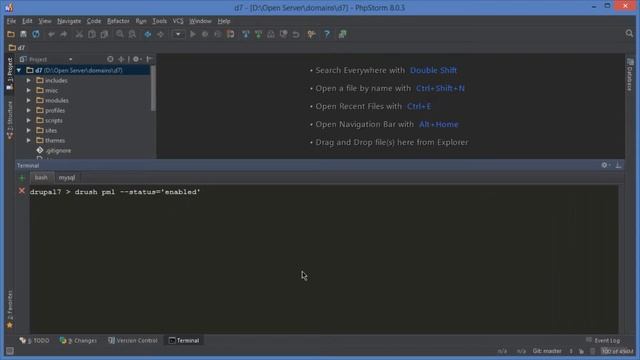Hide the Project panel
The height and width of the screenshot is (360, 640).
(149, 59)
